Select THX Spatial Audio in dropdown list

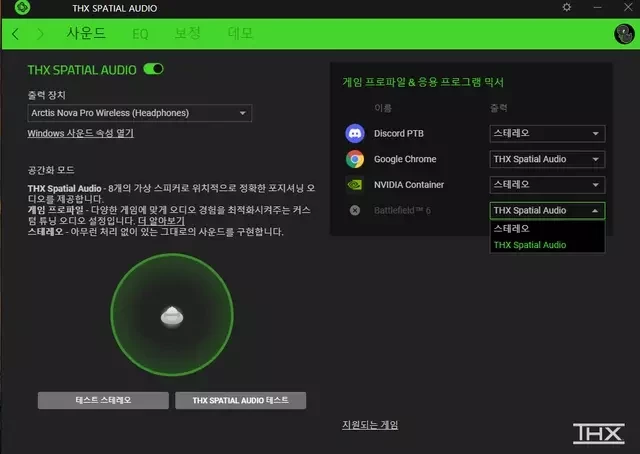[547, 245]
